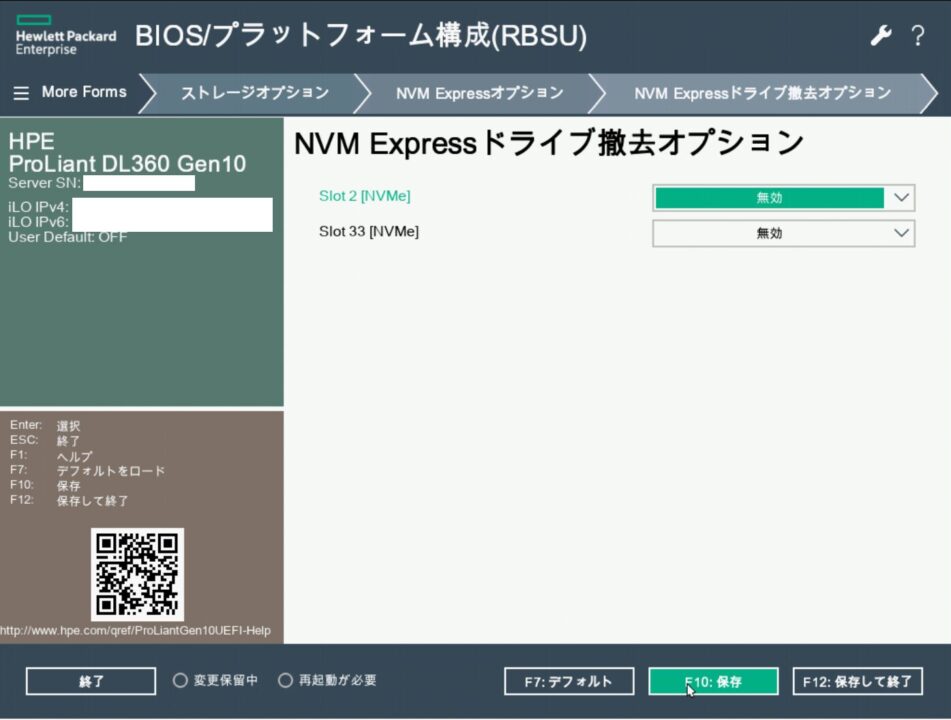951x720 pixels.
Task: Go to NVM Expressオプション breadcrumb
Action: click(x=479, y=93)
